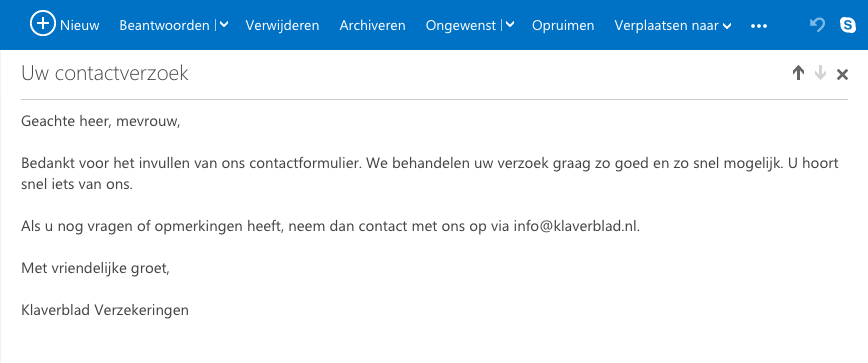Select Opruimen in the toolbar
The width and height of the screenshot is (868, 363).
click(x=563, y=25)
